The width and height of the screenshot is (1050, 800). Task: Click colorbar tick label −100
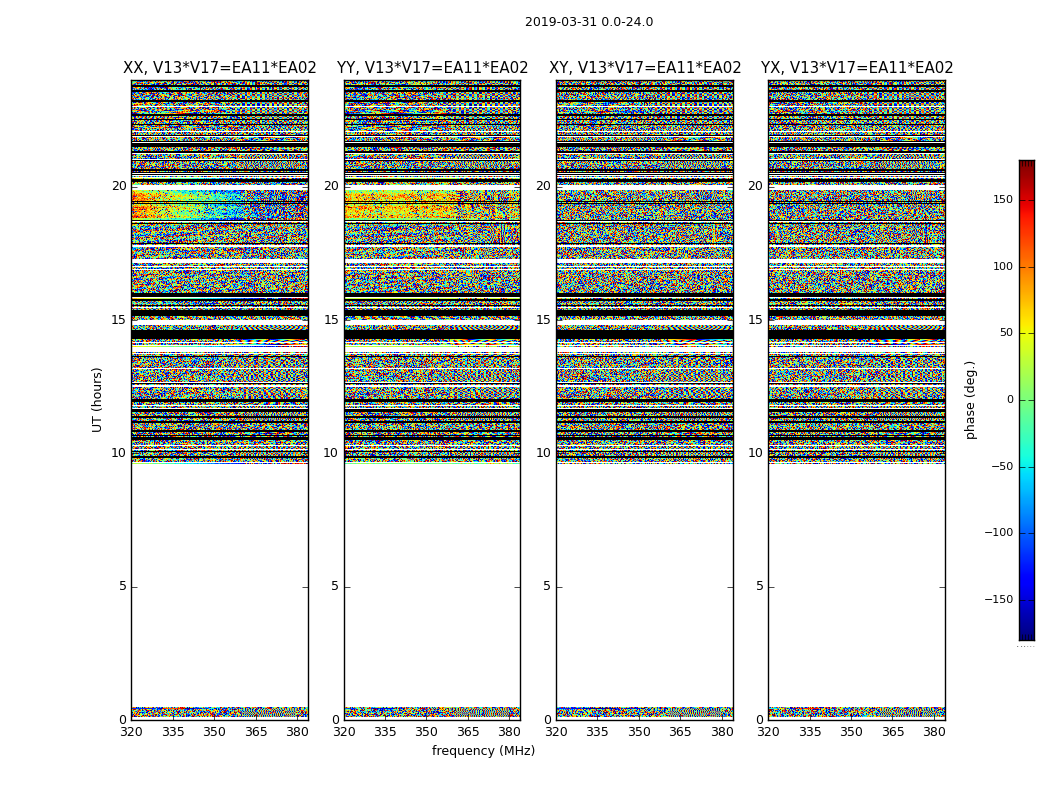pyautogui.click(x=998, y=533)
